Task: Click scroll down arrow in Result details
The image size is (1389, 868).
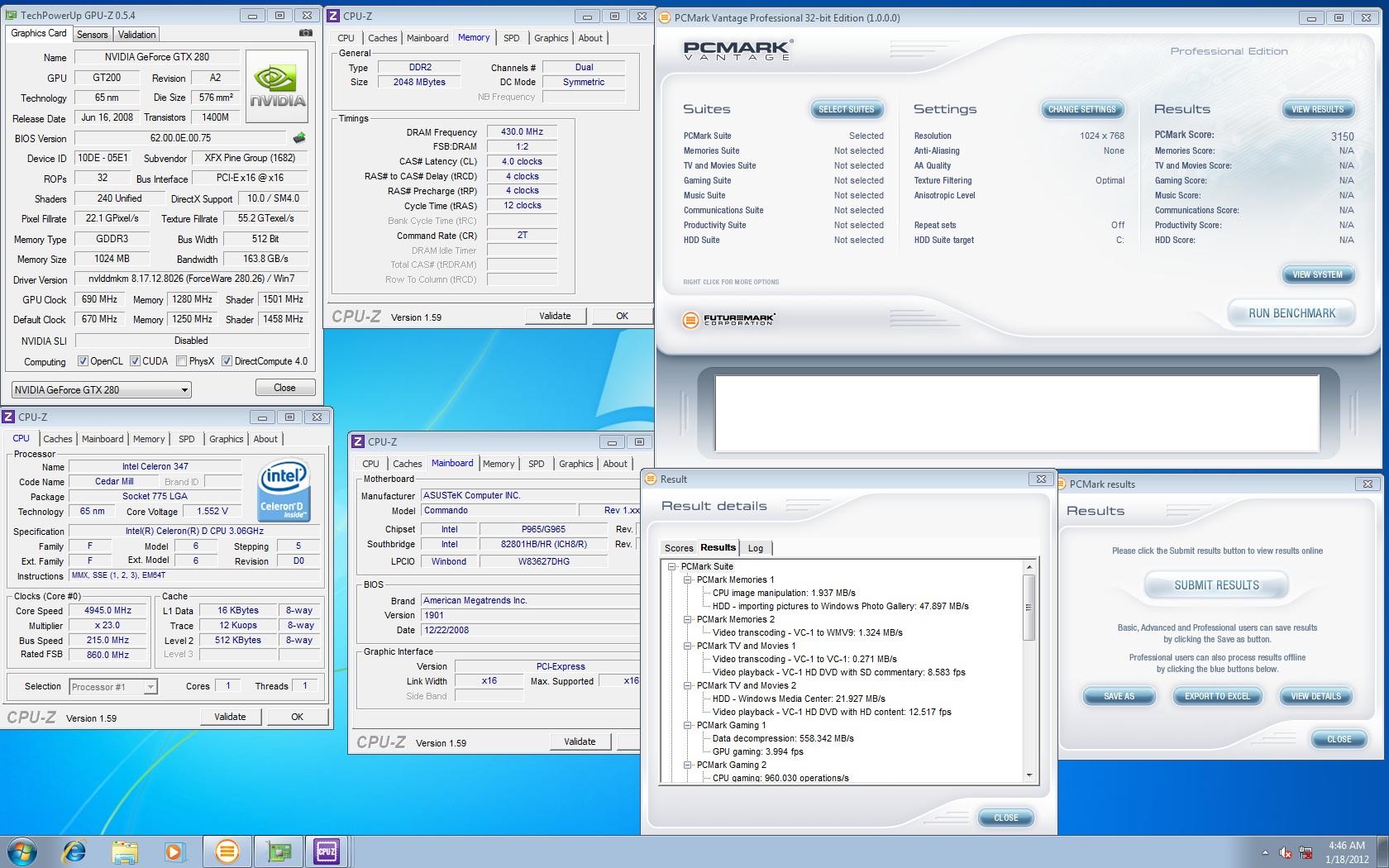Action: pyautogui.click(x=1029, y=775)
